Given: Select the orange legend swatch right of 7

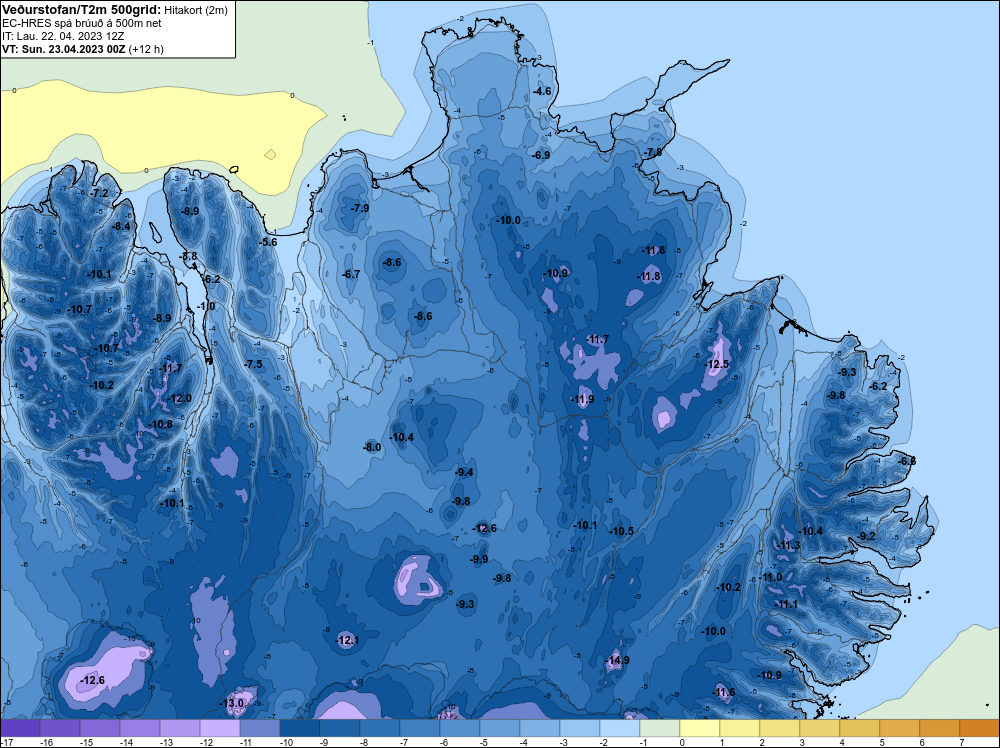Looking at the screenshot, I should [980, 728].
